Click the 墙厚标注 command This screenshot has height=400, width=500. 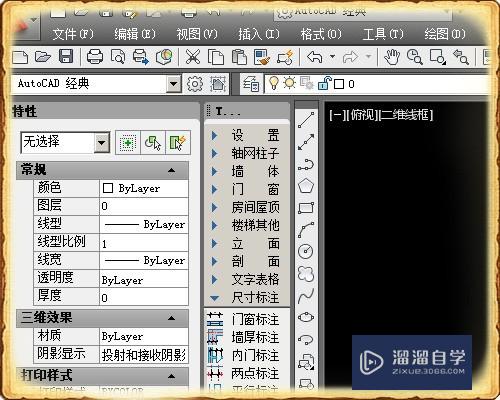[255, 337]
